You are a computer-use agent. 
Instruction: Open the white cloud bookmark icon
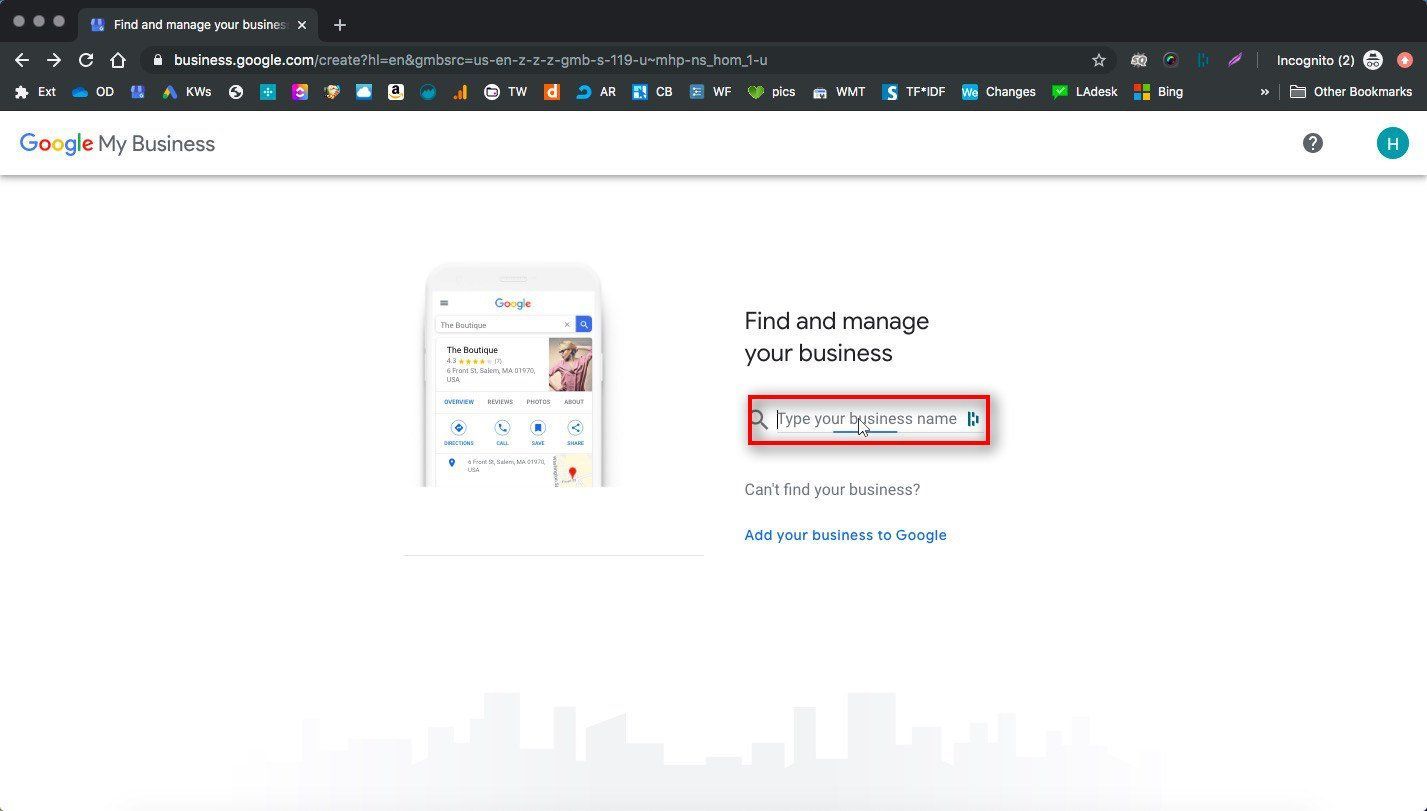364,92
